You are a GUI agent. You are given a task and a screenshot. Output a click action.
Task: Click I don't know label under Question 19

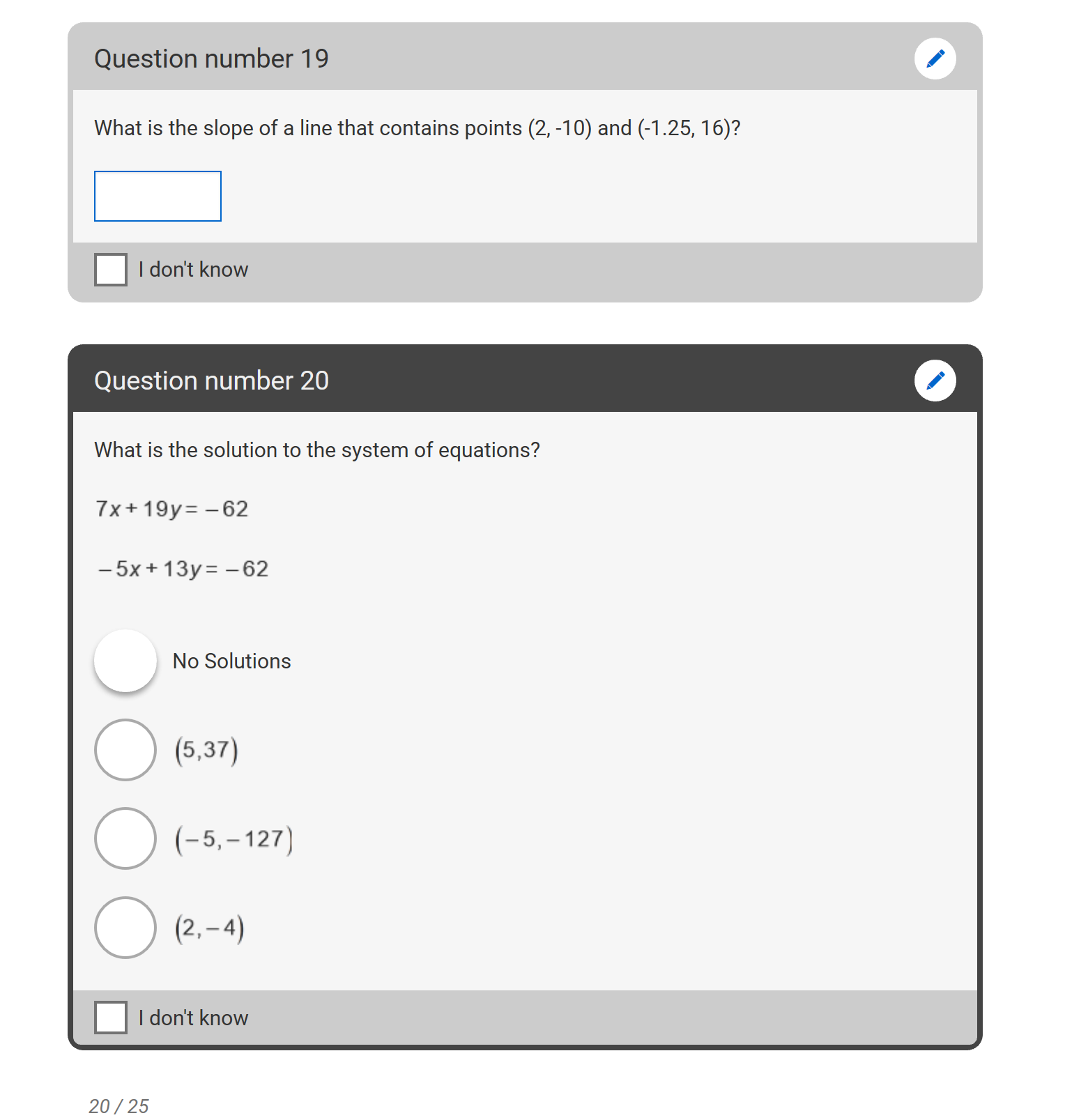(x=193, y=270)
